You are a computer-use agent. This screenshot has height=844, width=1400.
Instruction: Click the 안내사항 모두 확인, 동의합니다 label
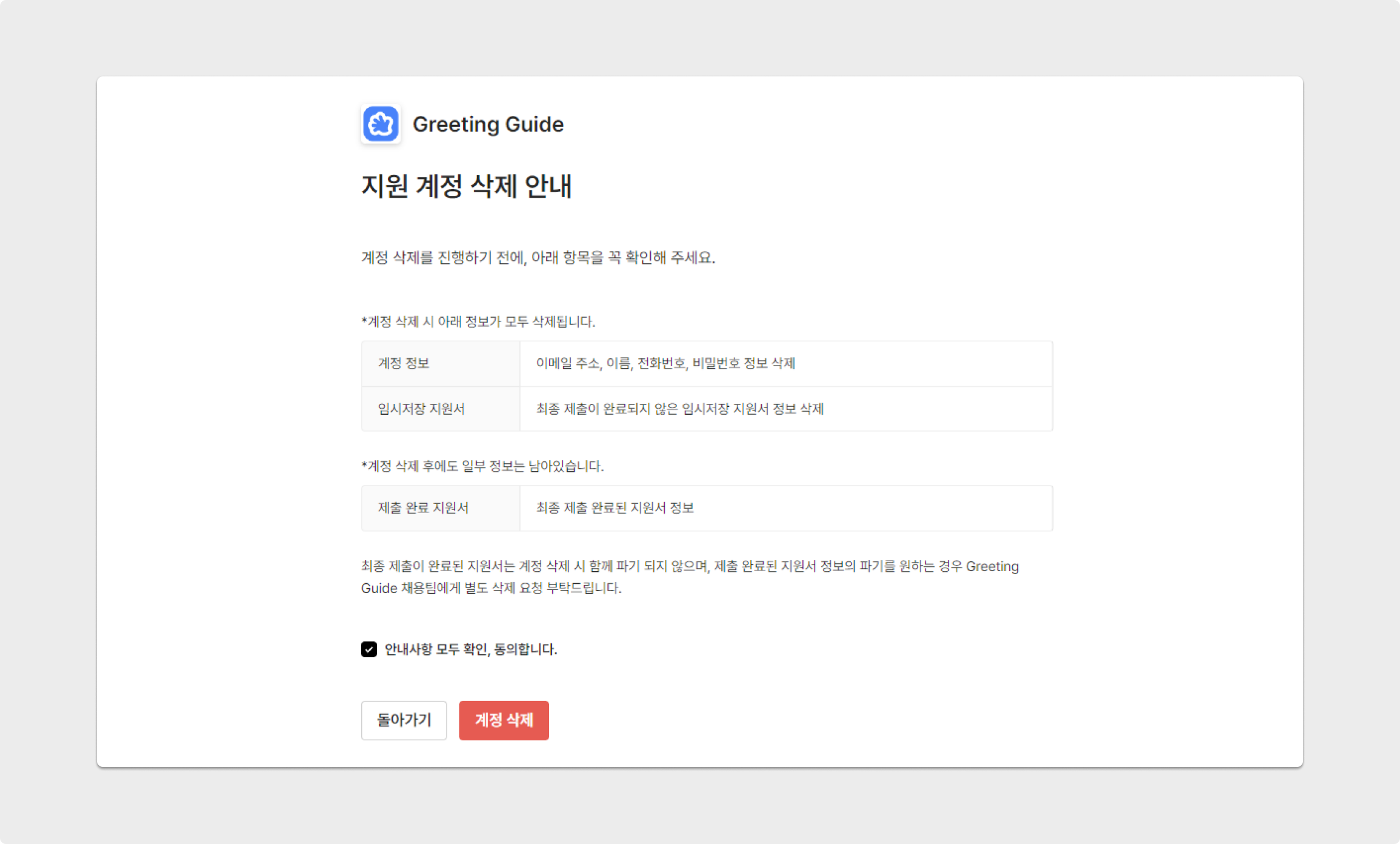[x=470, y=649]
